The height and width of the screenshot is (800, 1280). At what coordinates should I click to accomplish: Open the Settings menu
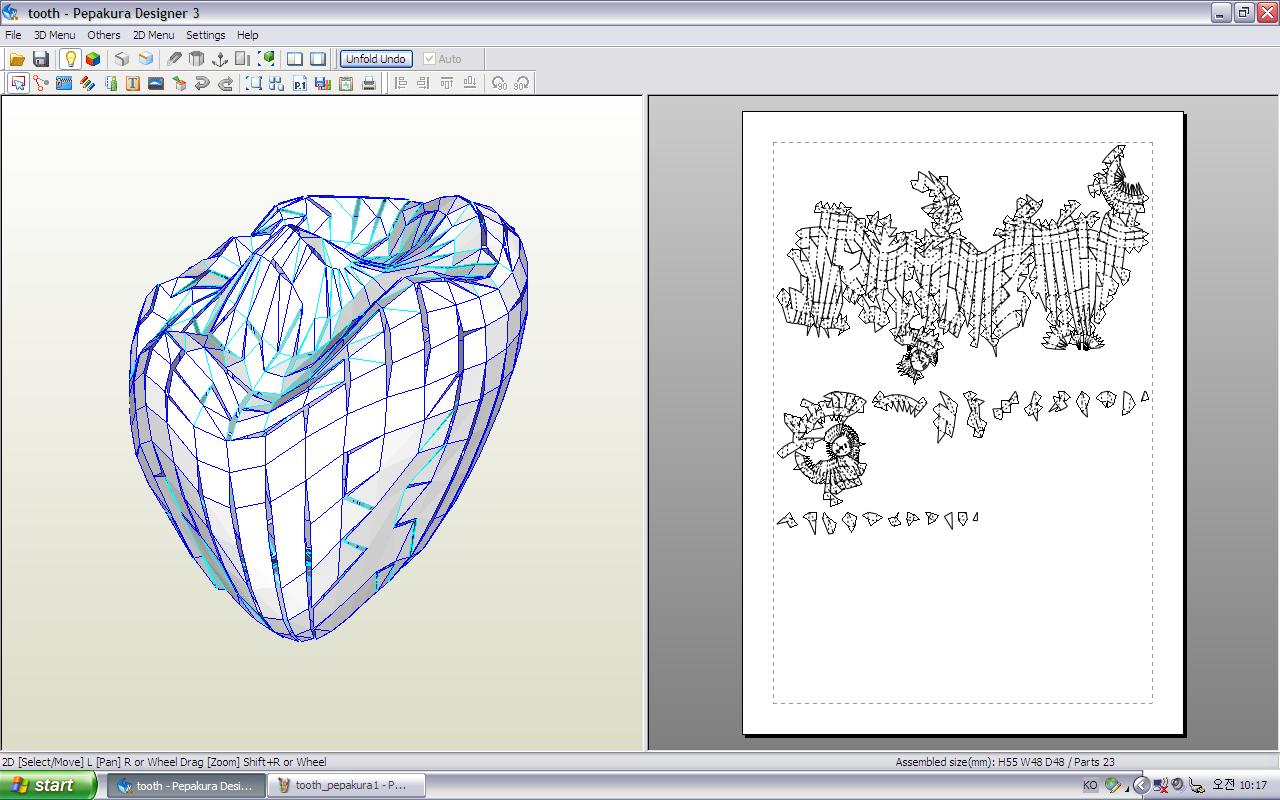[x=206, y=35]
